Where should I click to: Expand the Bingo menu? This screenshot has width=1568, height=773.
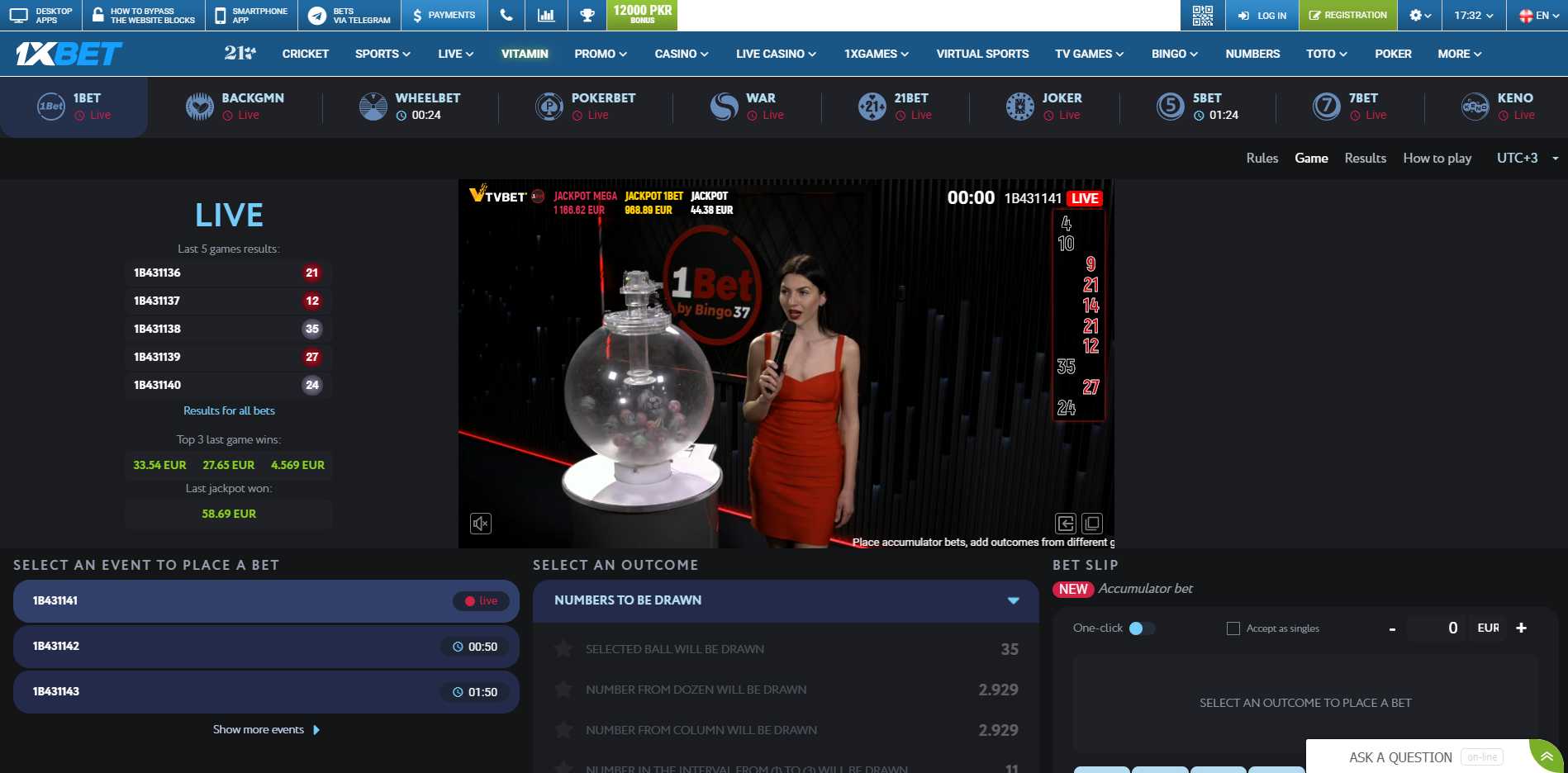(x=1175, y=54)
